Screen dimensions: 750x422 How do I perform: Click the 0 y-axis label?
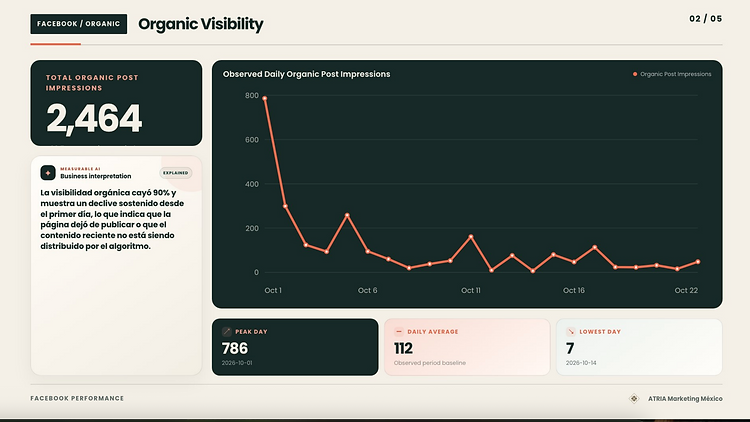pyautogui.click(x=256, y=272)
